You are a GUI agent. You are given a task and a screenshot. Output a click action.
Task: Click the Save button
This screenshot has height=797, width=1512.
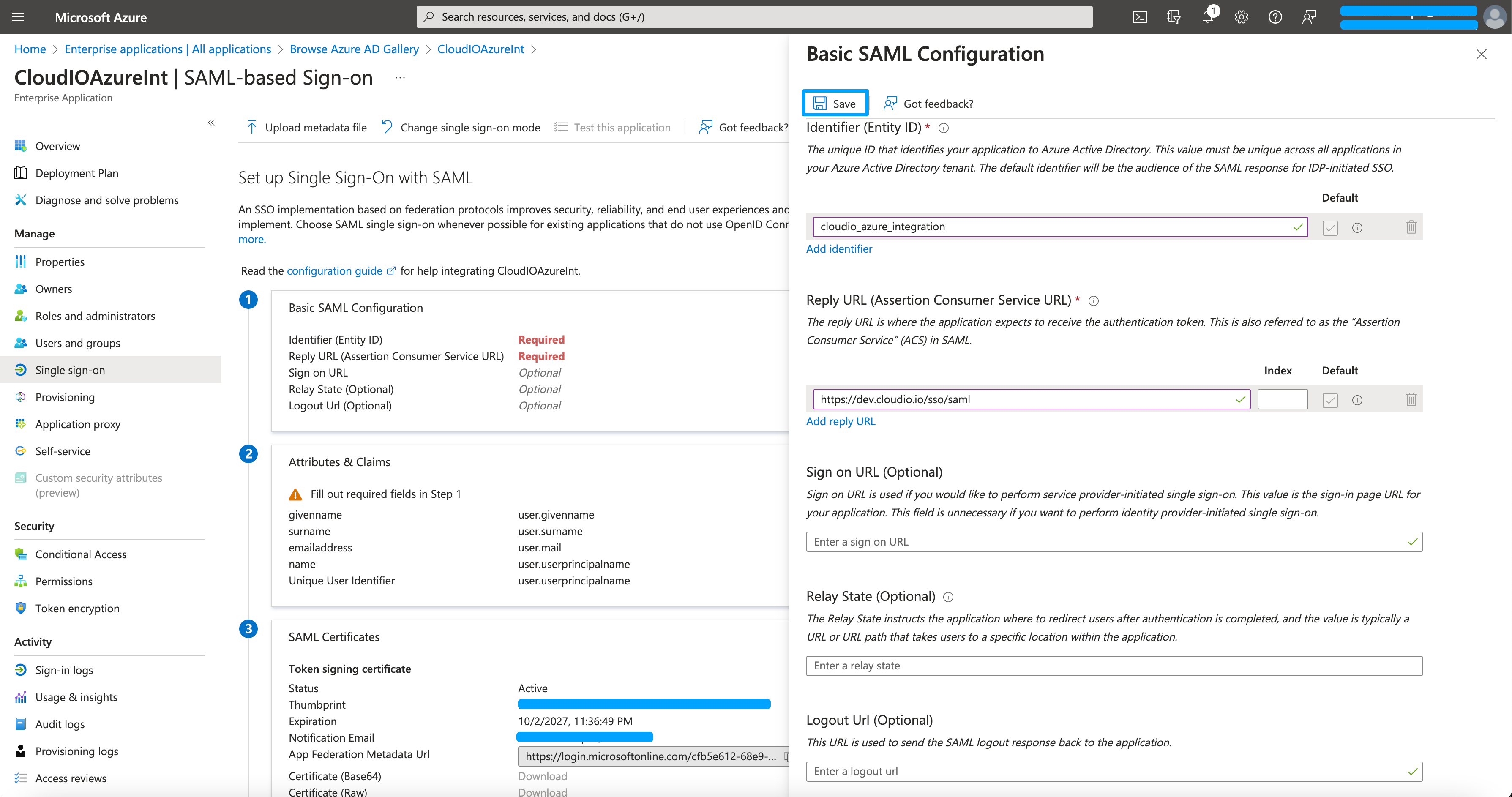(x=835, y=103)
